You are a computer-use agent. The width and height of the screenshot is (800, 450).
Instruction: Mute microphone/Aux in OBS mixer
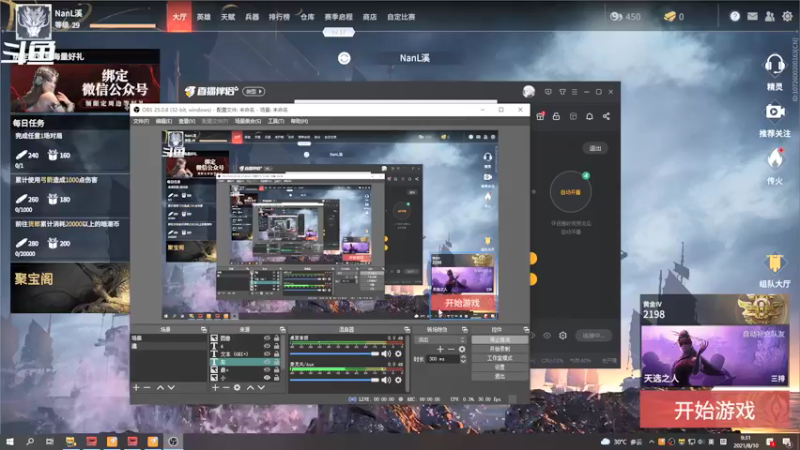(386, 380)
